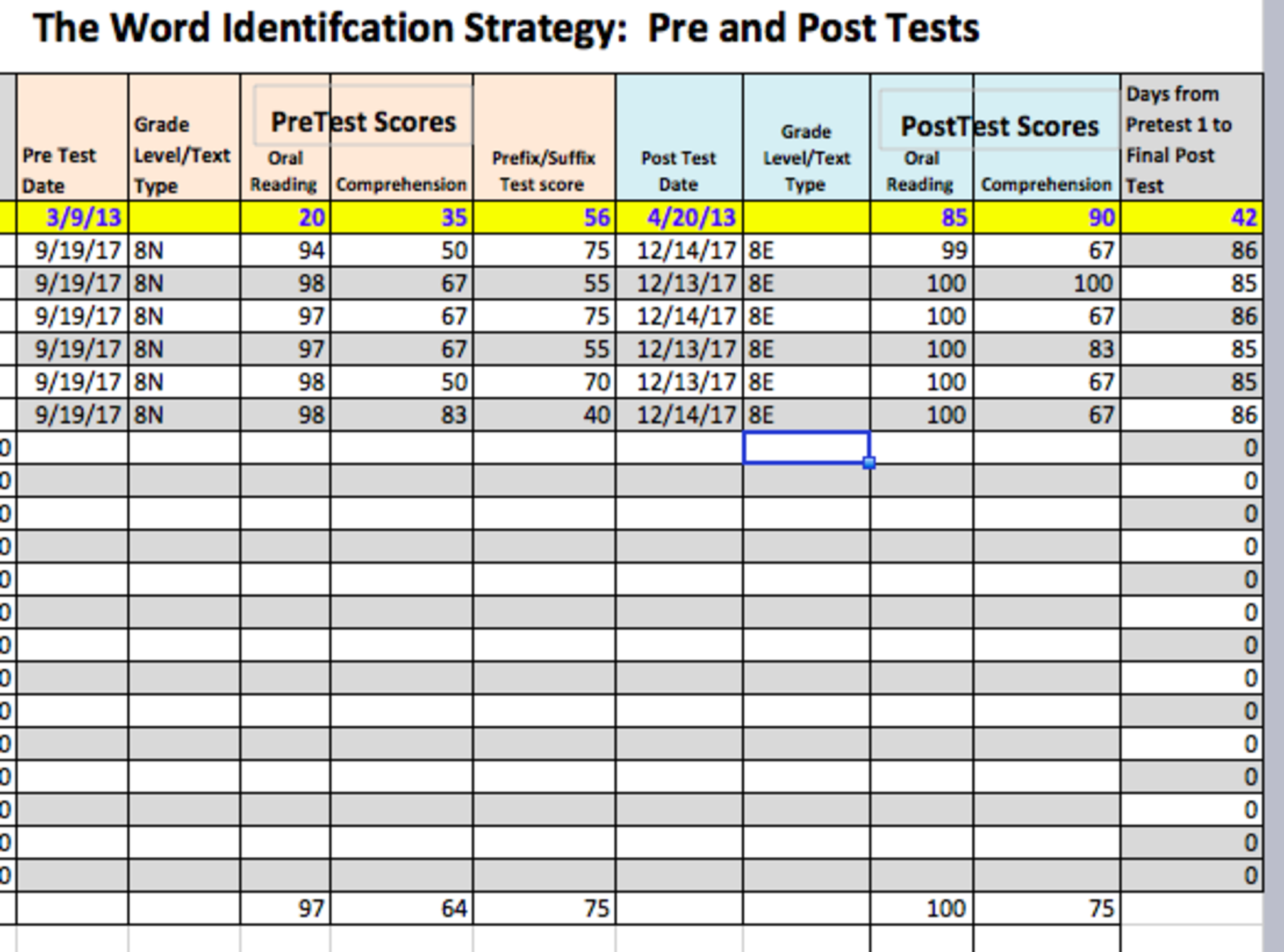1284x952 pixels.
Task: Click the vertical scrollbar on the right edge
Action: pyautogui.click(x=1273, y=476)
